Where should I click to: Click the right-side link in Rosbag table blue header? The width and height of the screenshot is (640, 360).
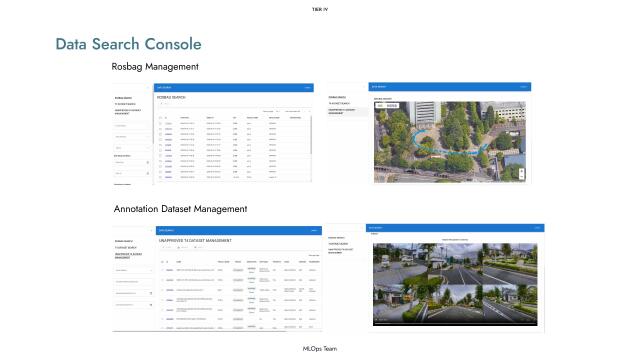308,87
